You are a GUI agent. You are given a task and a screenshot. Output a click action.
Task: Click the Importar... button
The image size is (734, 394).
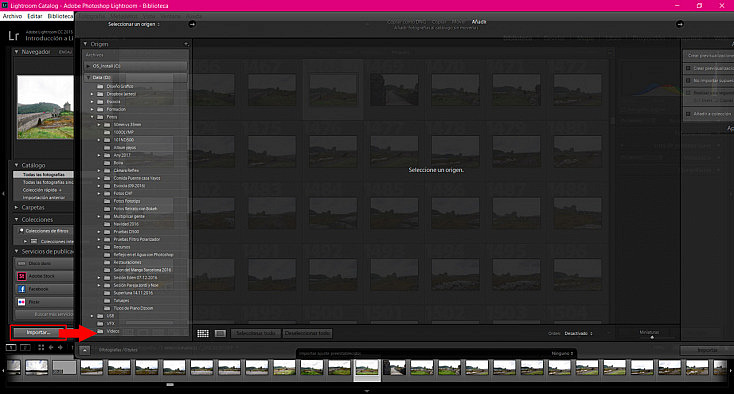coord(38,332)
